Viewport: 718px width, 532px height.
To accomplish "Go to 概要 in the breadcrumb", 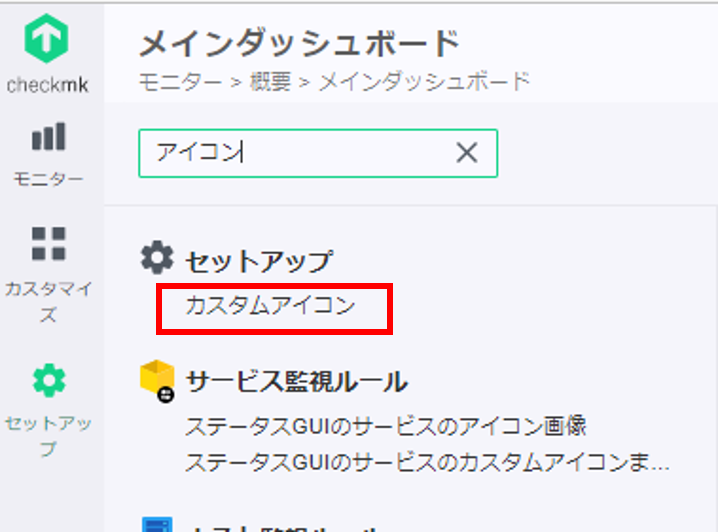I will pyautogui.click(x=270, y=82).
